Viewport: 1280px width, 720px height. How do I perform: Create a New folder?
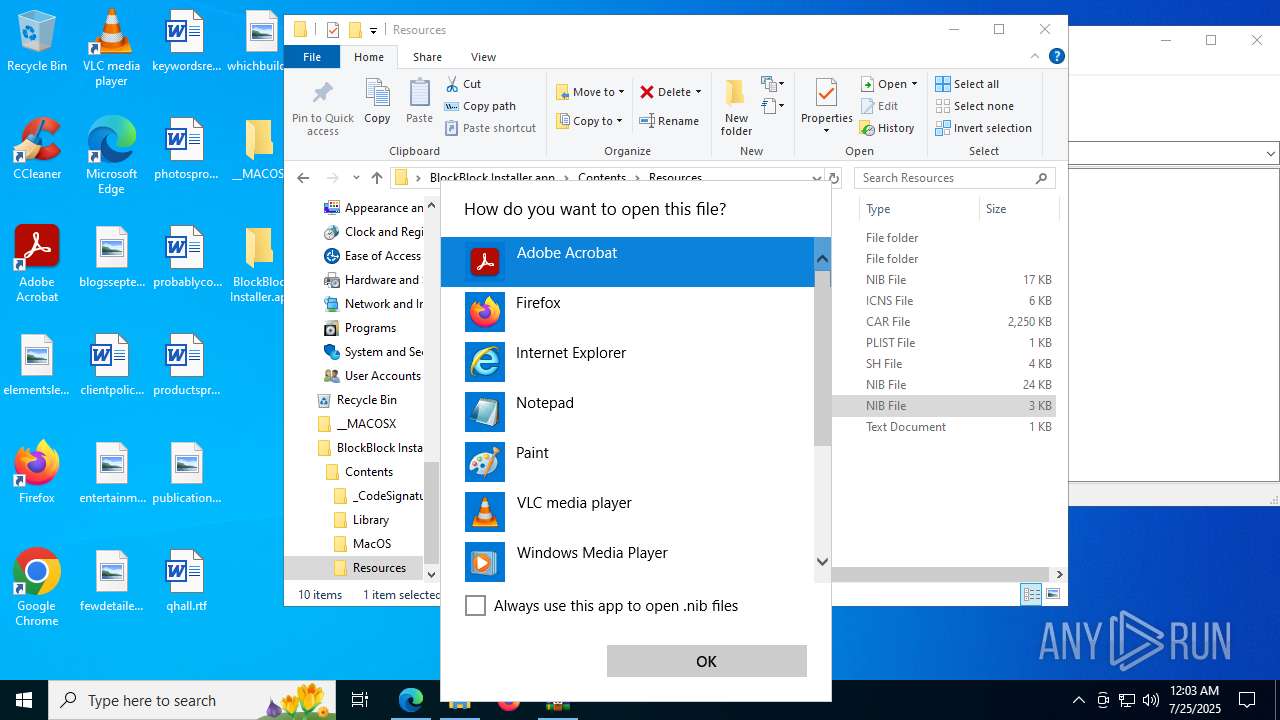[x=736, y=107]
